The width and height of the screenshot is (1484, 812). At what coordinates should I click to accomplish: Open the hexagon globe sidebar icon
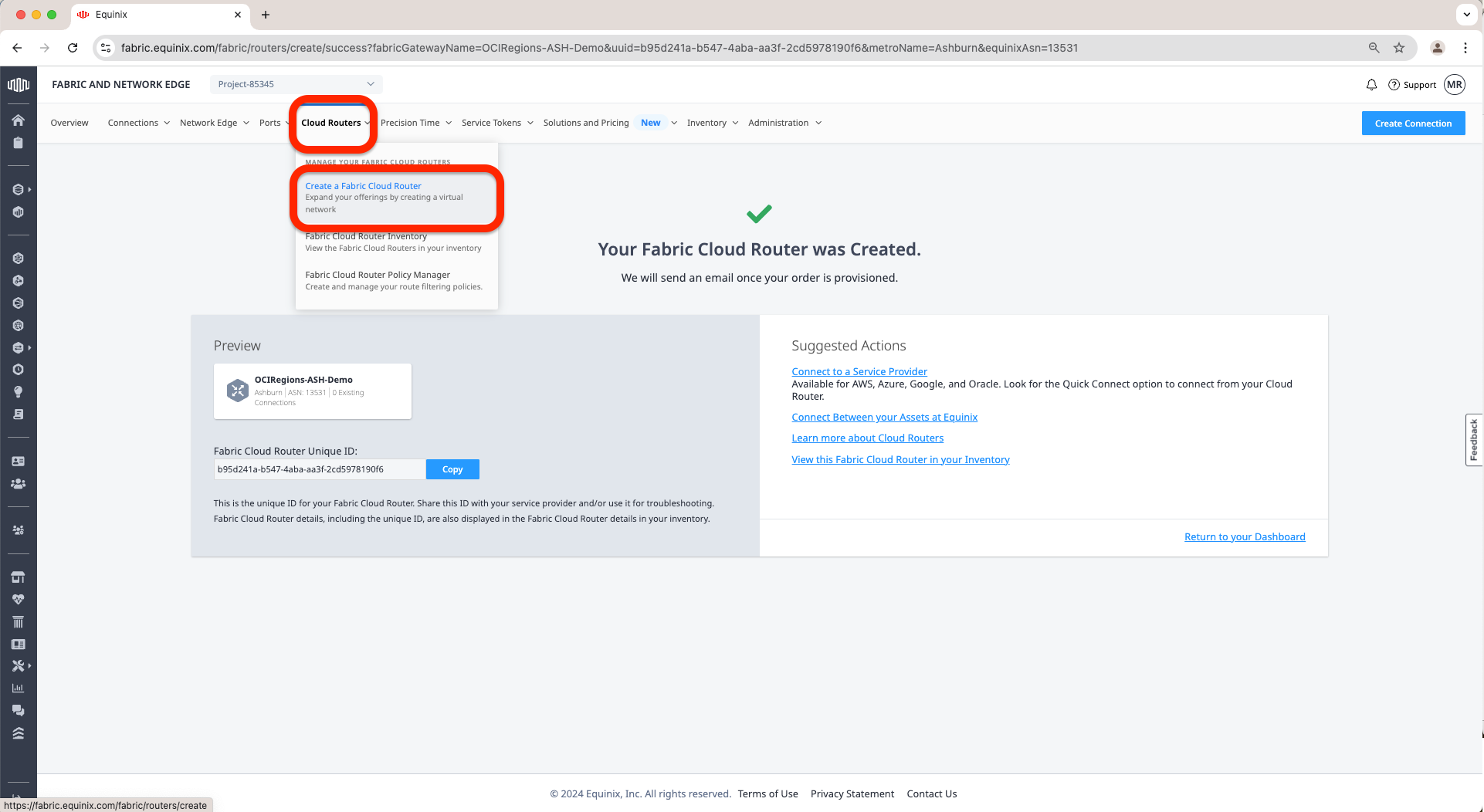click(19, 326)
